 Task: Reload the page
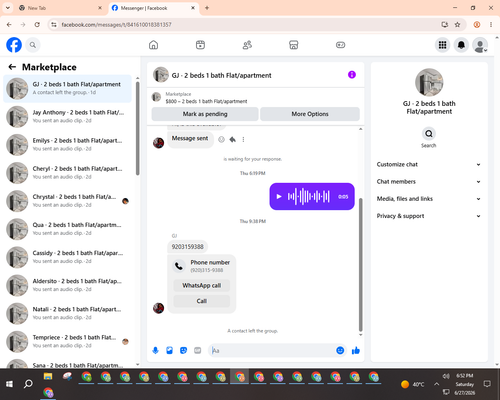(37, 24)
